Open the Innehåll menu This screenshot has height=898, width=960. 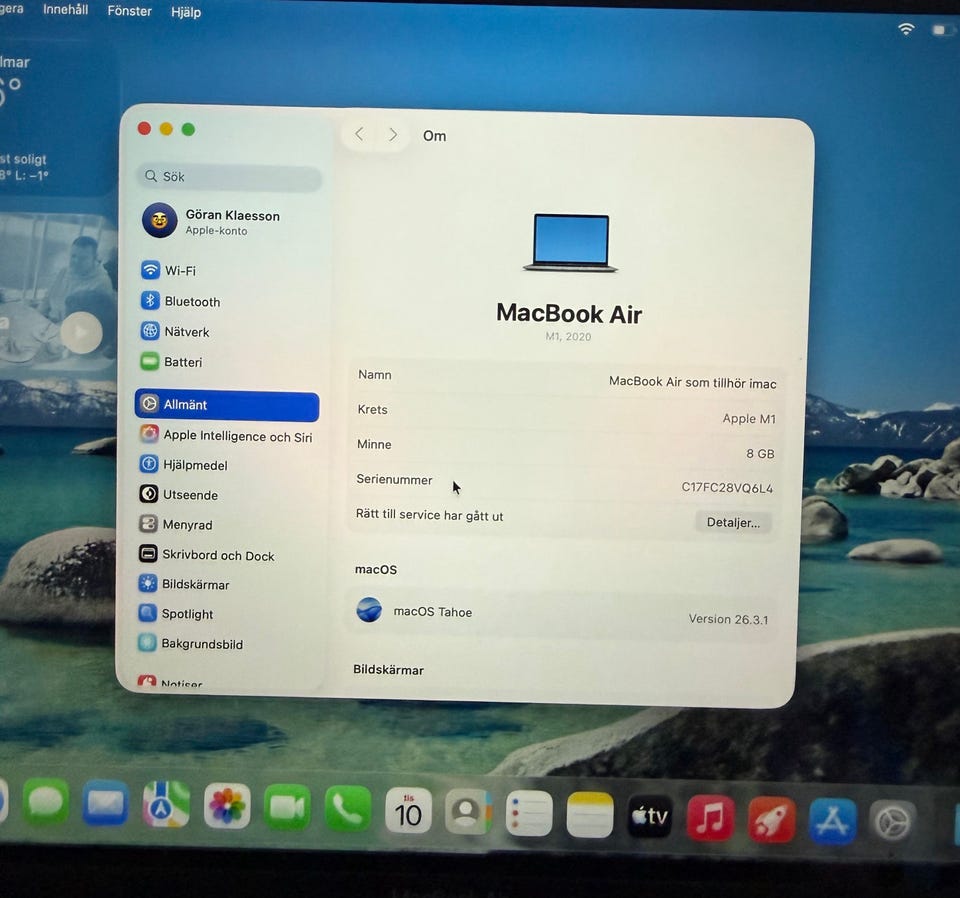tap(66, 9)
